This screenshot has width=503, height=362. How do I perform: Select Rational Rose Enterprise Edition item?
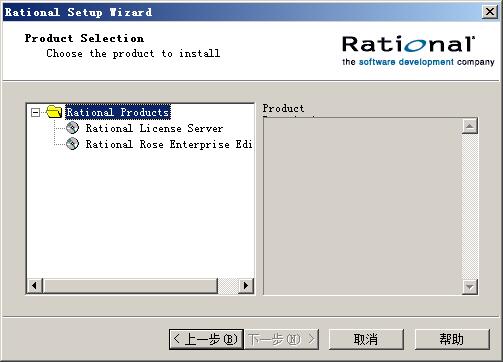(169, 144)
